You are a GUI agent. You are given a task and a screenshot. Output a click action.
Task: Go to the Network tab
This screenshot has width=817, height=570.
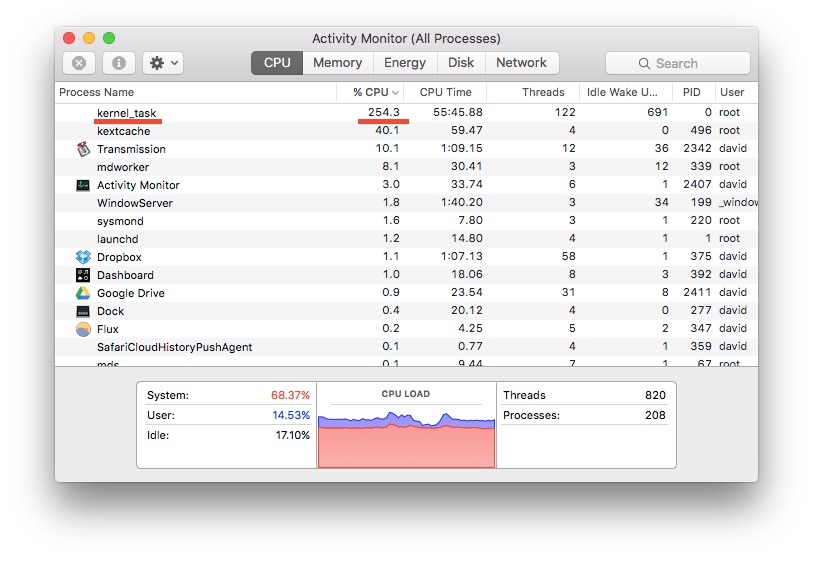click(x=522, y=63)
